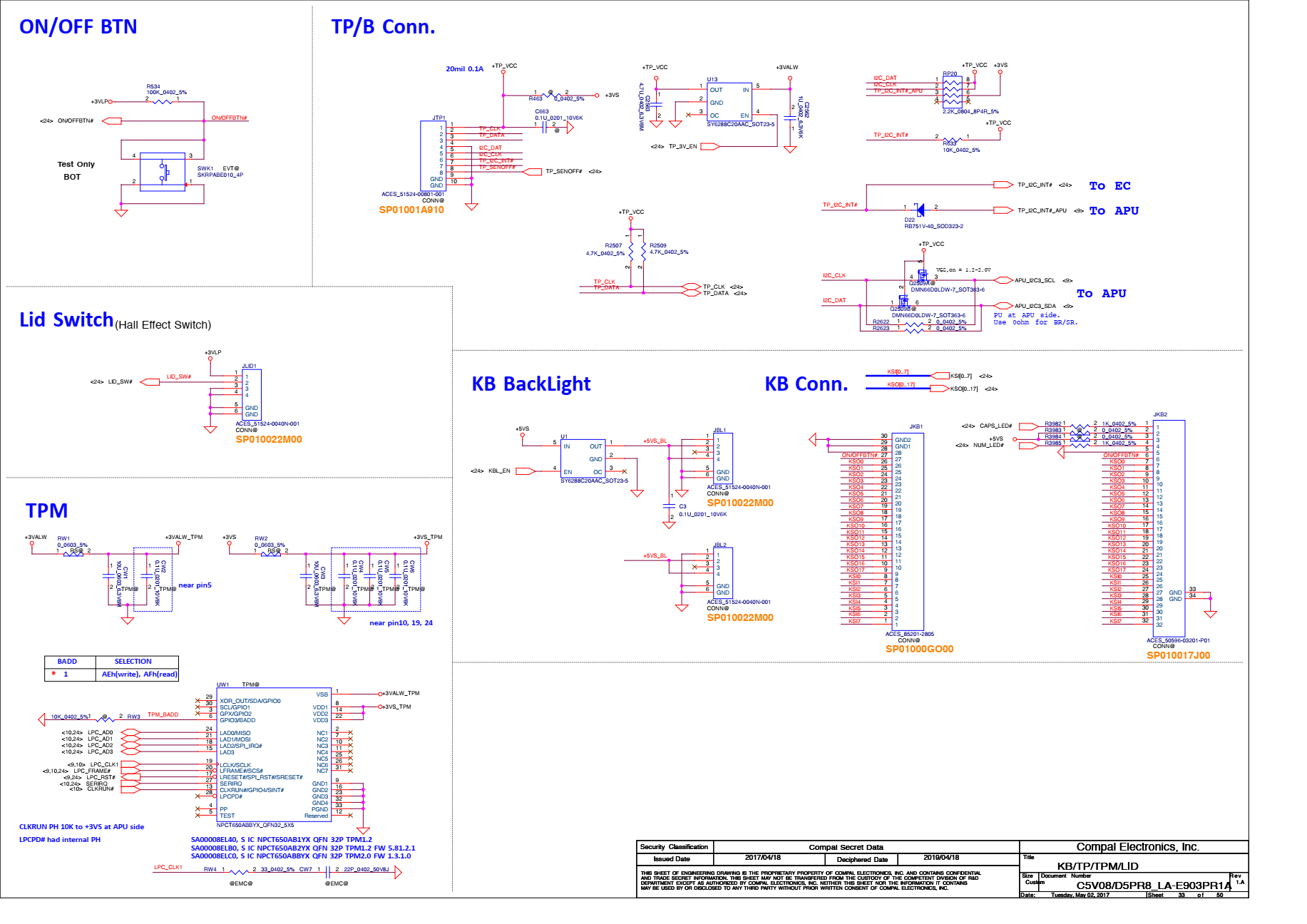Click the D22 diode symbol
The image size is (1307, 924).
coord(920,210)
